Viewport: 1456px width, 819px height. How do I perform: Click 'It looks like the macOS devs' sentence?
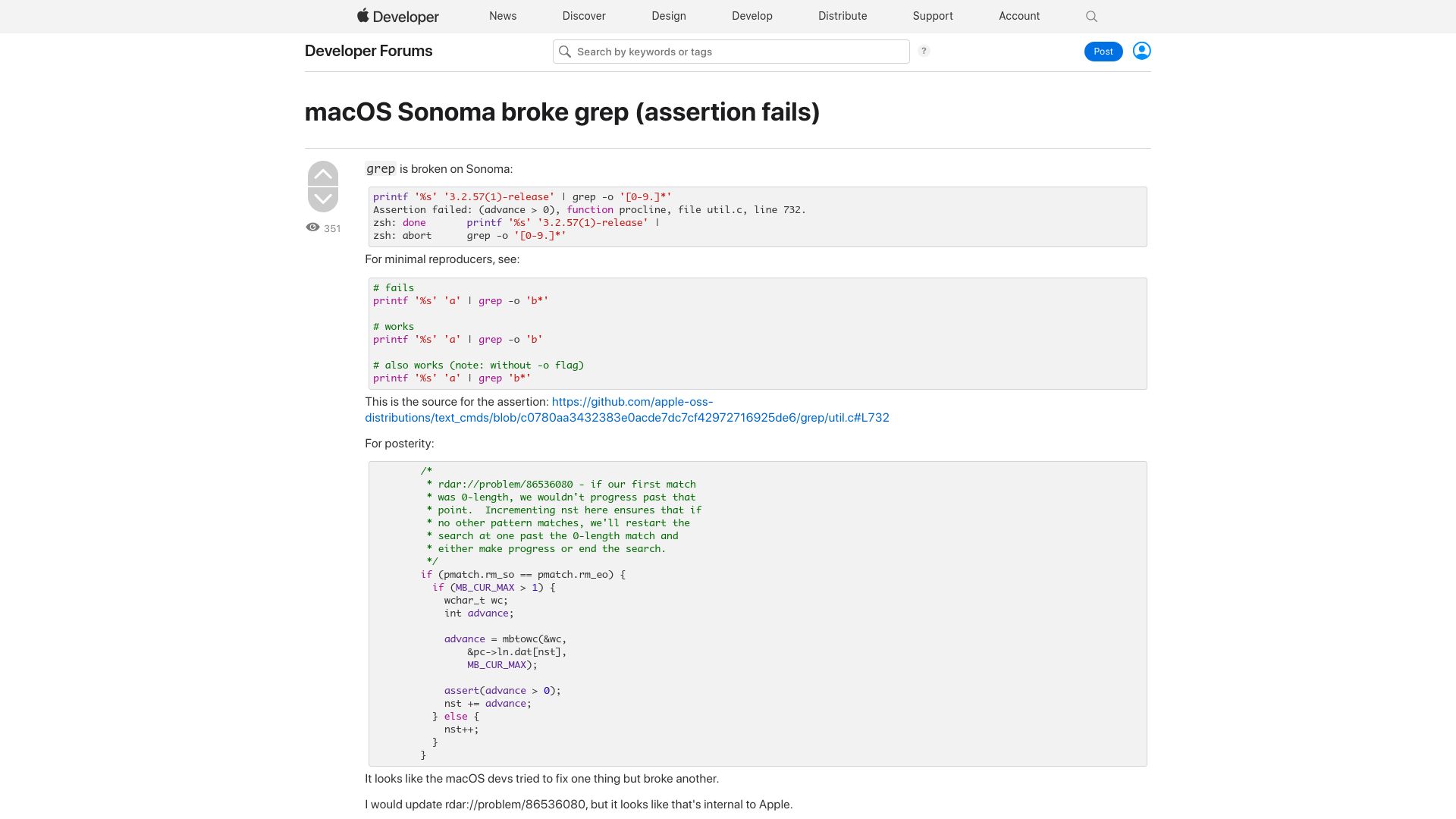tap(541, 779)
